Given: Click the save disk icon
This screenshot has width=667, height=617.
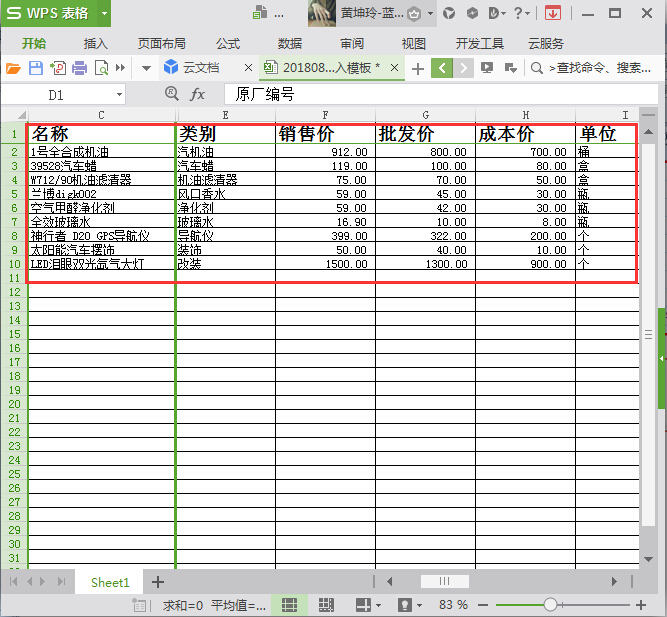Looking at the screenshot, I should click(x=35, y=68).
